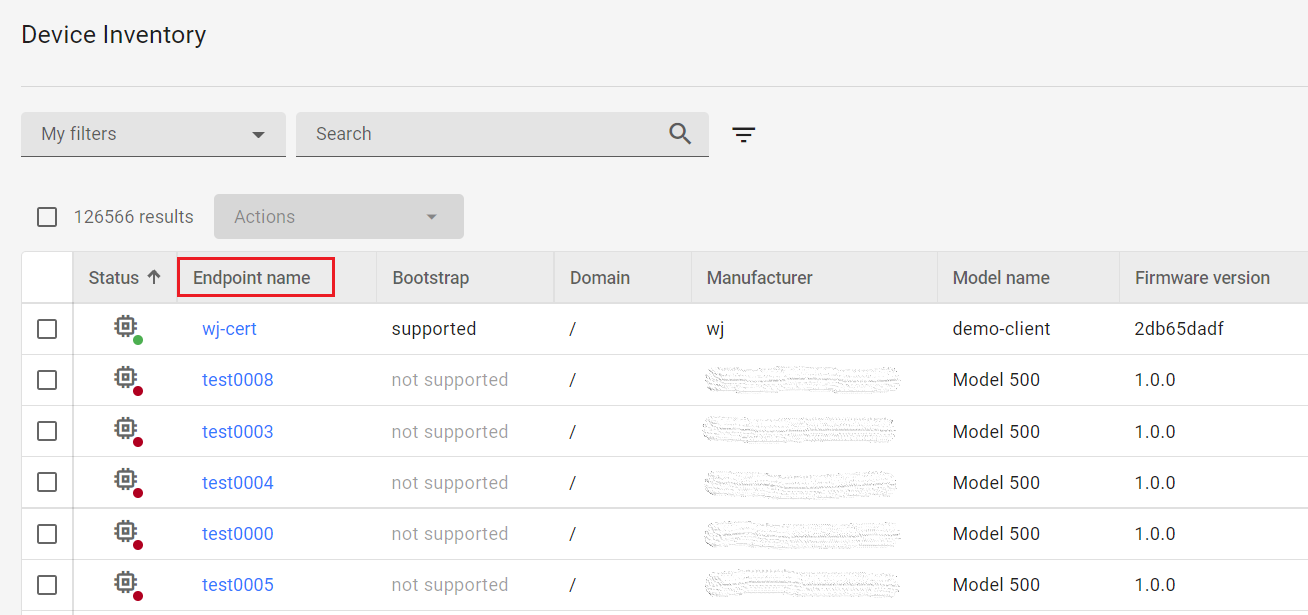Viewport: 1308px width, 615px height.
Task: Click the 'supported' bootstrap cell for wj-cert
Action: point(434,329)
